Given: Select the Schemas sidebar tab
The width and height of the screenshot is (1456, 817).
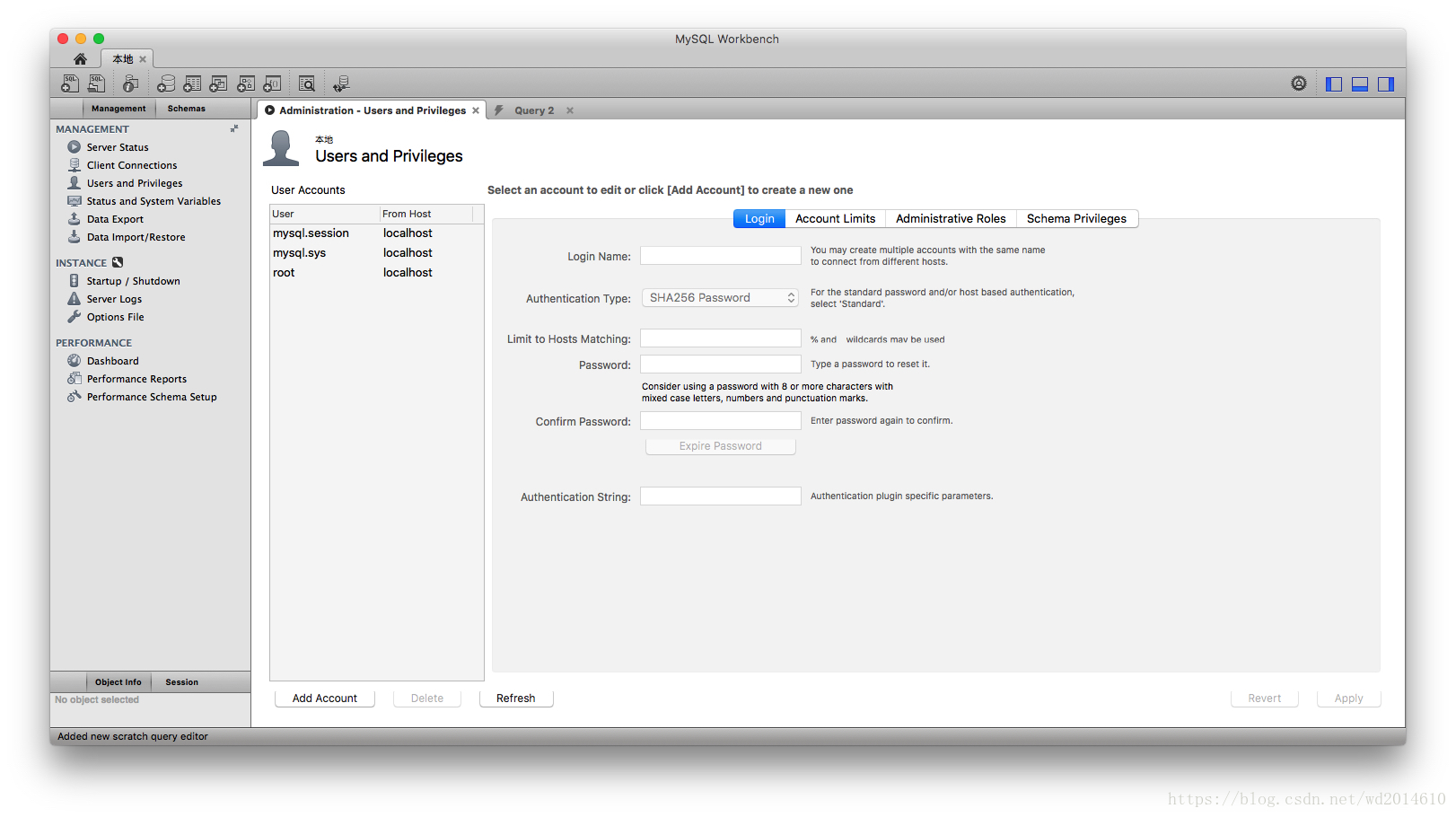Looking at the screenshot, I should tap(187, 109).
